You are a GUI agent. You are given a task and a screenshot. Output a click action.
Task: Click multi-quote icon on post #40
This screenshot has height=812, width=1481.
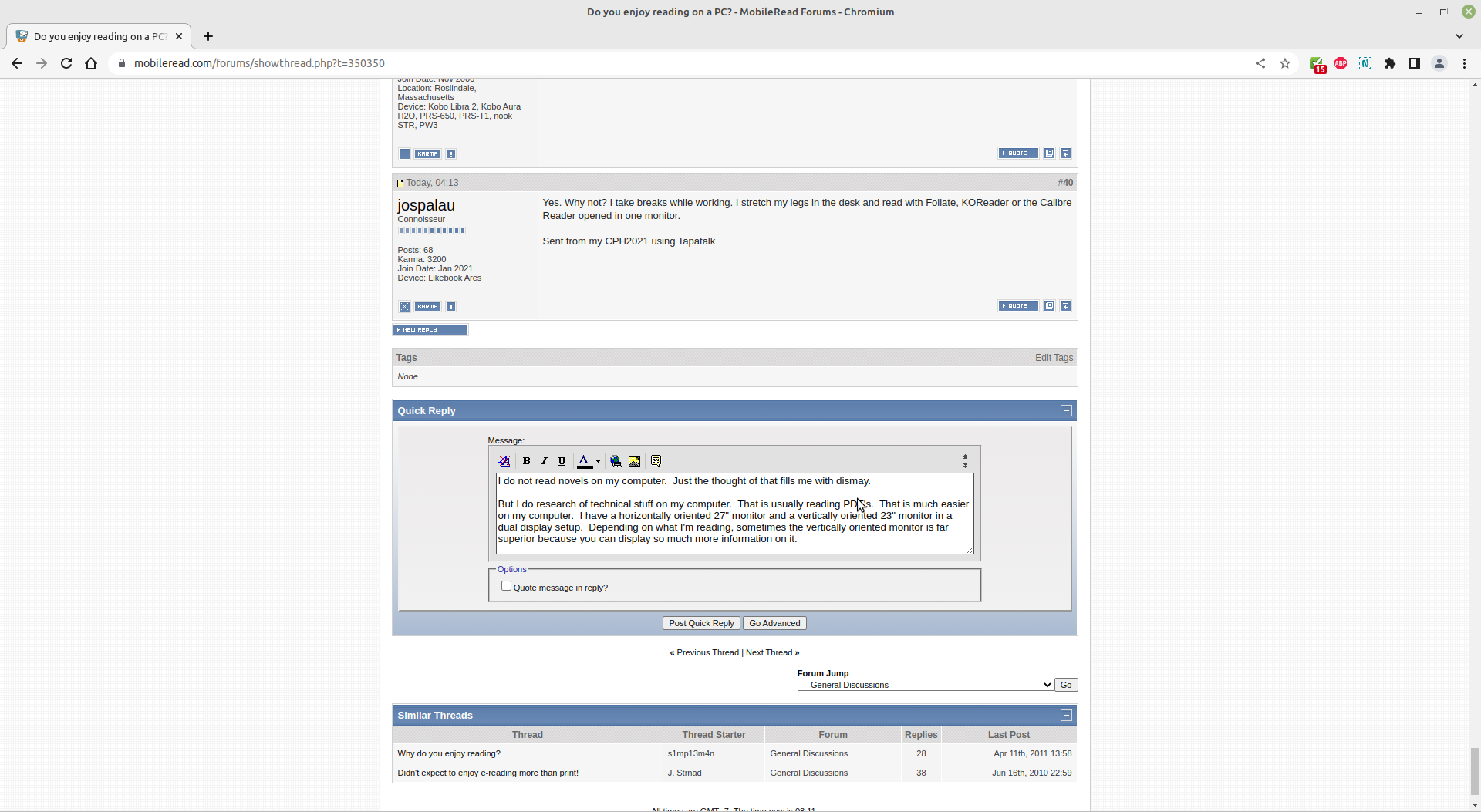tap(1050, 306)
